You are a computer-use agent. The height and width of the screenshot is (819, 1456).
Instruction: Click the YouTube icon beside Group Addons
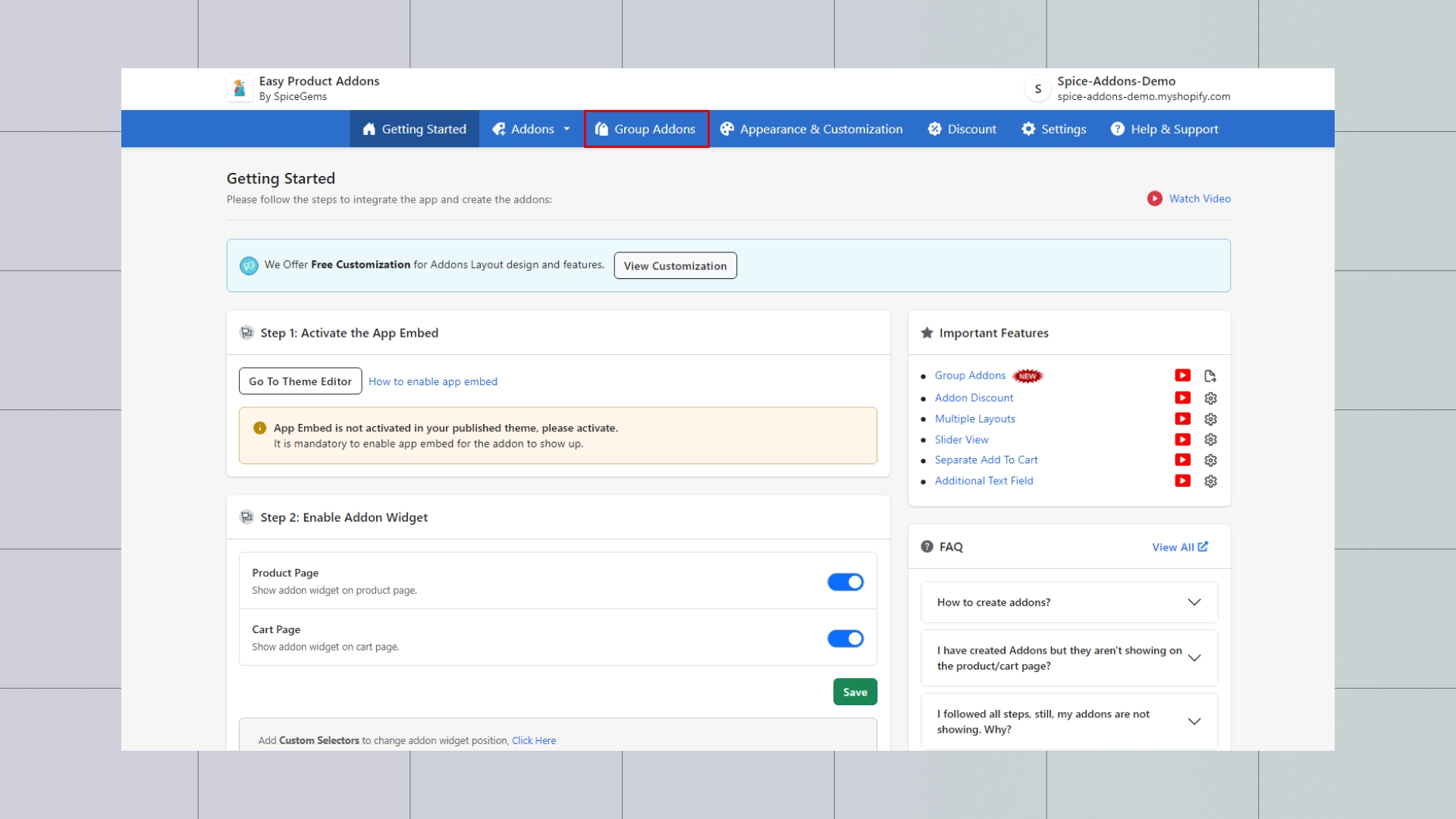(x=1182, y=375)
